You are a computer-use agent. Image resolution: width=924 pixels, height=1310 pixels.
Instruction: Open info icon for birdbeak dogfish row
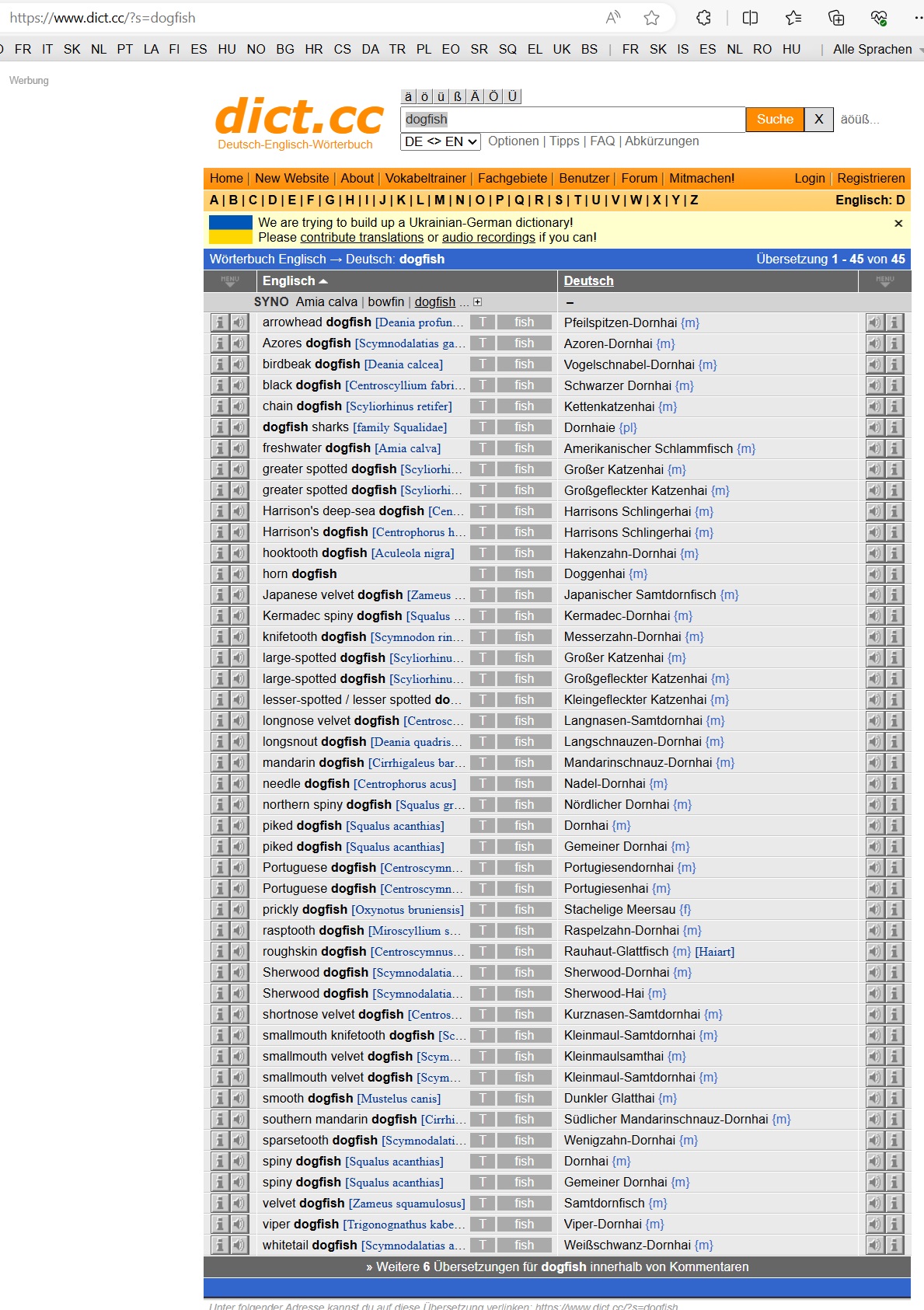click(220, 364)
